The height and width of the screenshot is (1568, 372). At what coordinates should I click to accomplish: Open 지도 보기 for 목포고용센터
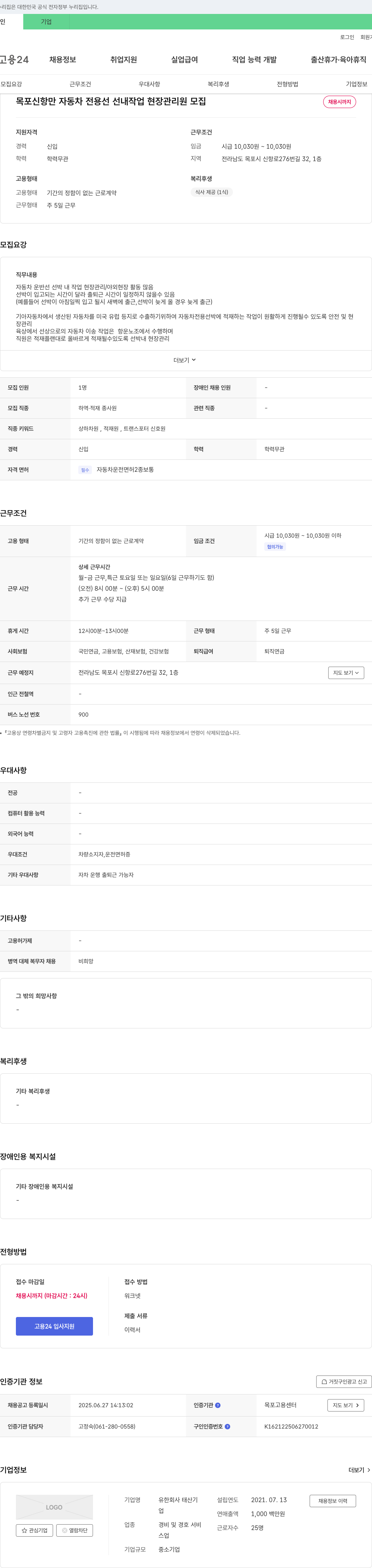(346, 1405)
